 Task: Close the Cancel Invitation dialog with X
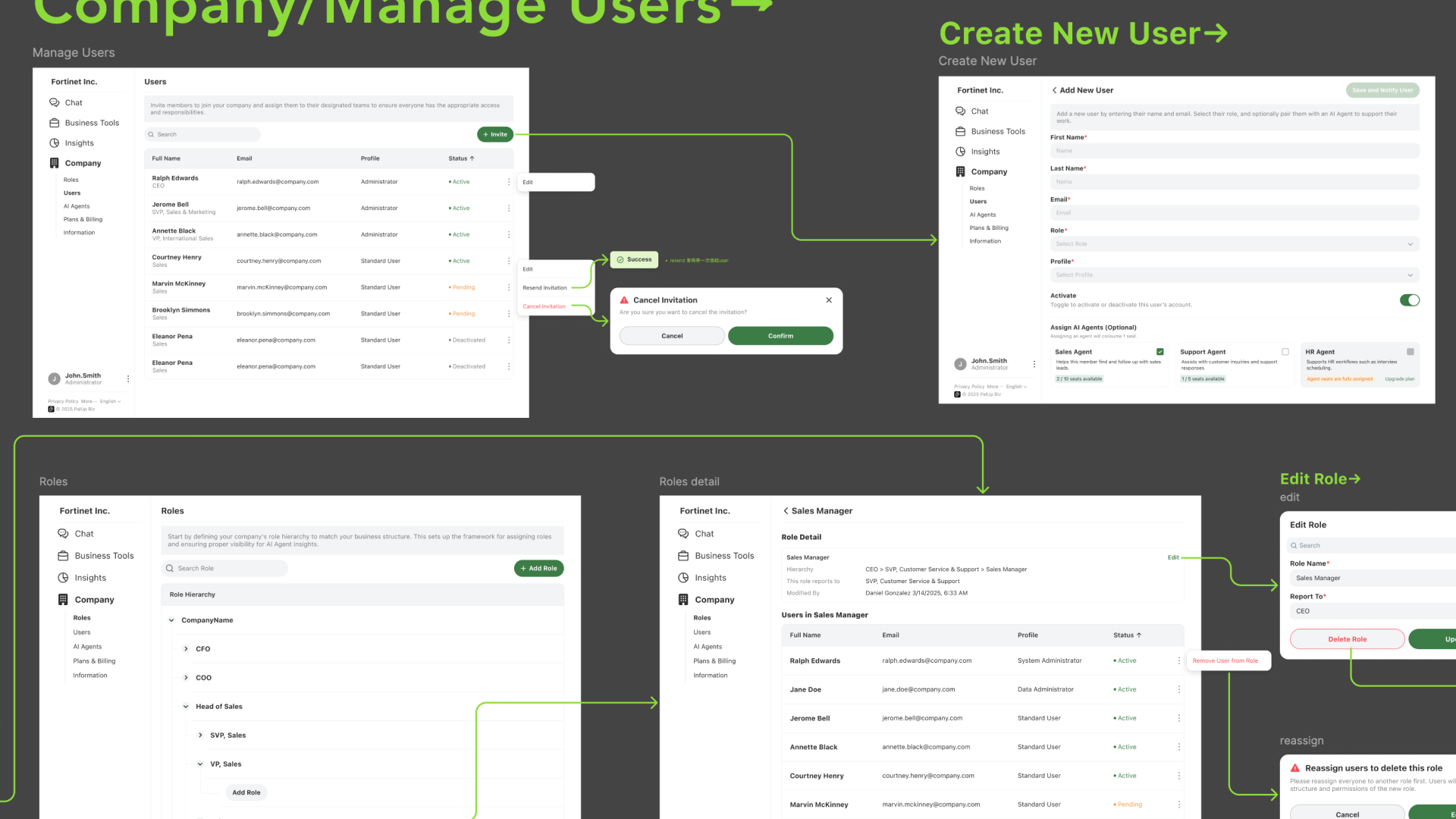tap(829, 300)
